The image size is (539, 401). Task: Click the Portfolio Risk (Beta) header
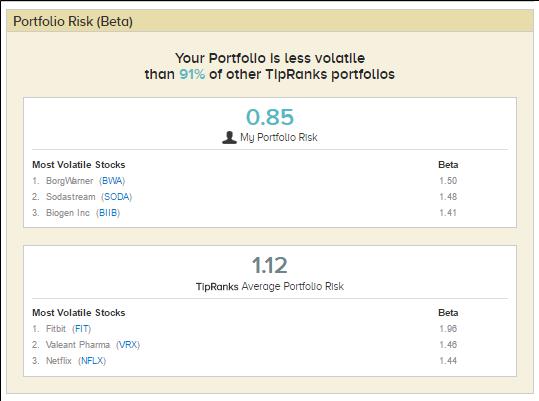tap(73, 21)
